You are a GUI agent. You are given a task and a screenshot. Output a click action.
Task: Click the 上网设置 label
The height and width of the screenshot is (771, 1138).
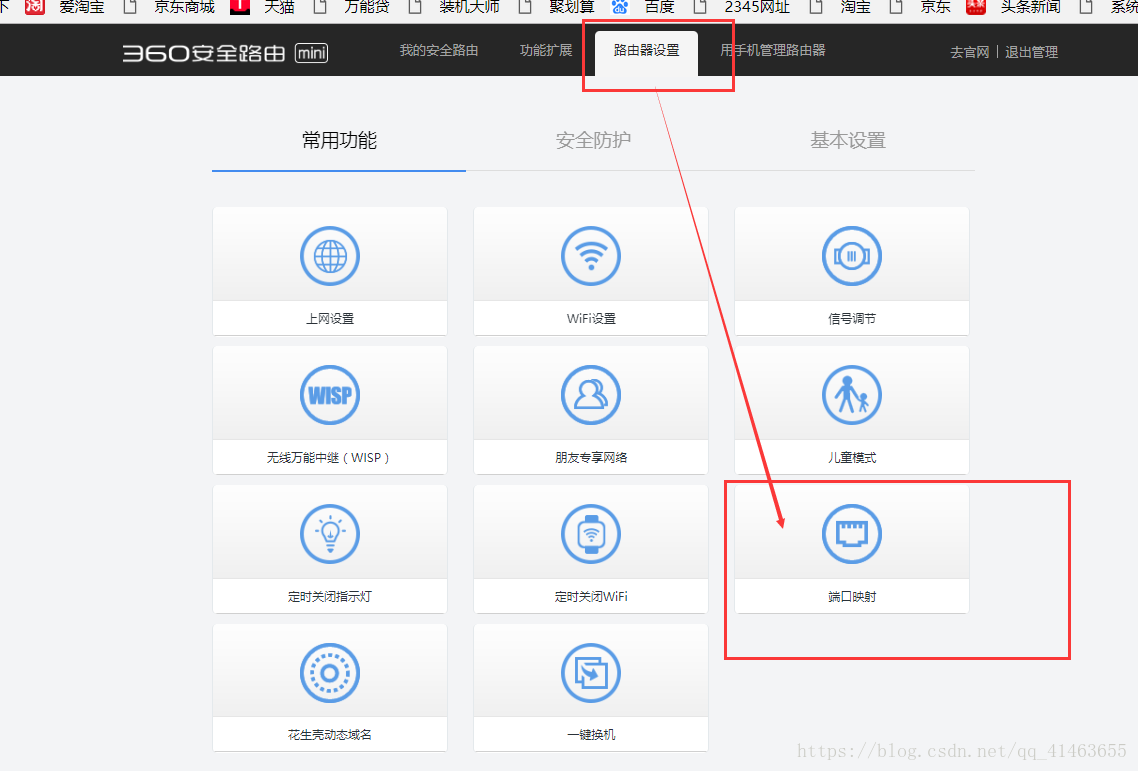pyautogui.click(x=329, y=319)
